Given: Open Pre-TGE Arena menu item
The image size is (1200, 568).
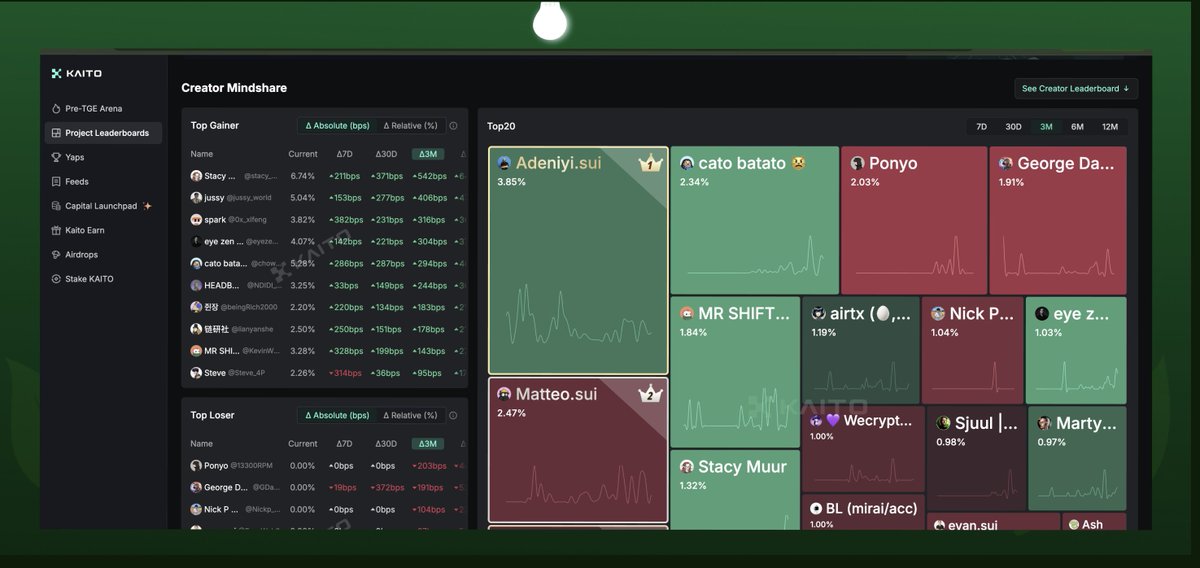Looking at the screenshot, I should (103, 108).
